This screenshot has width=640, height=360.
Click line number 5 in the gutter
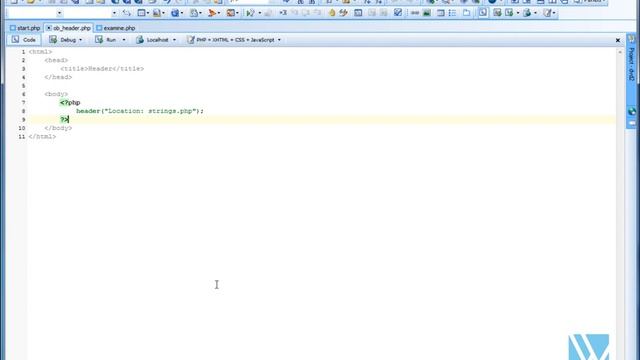pyautogui.click(x=23, y=86)
